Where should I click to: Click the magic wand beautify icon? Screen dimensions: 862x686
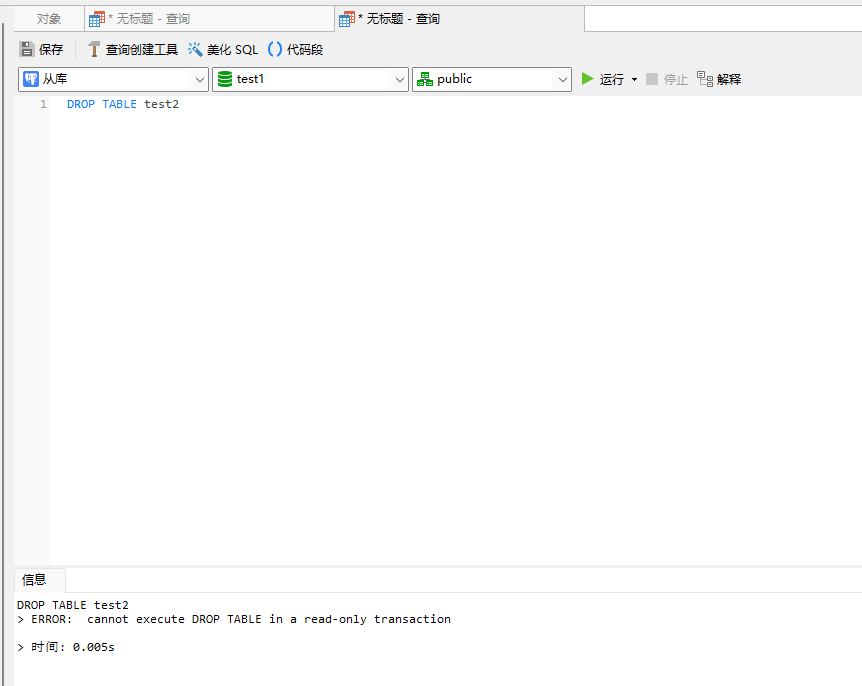coord(195,49)
